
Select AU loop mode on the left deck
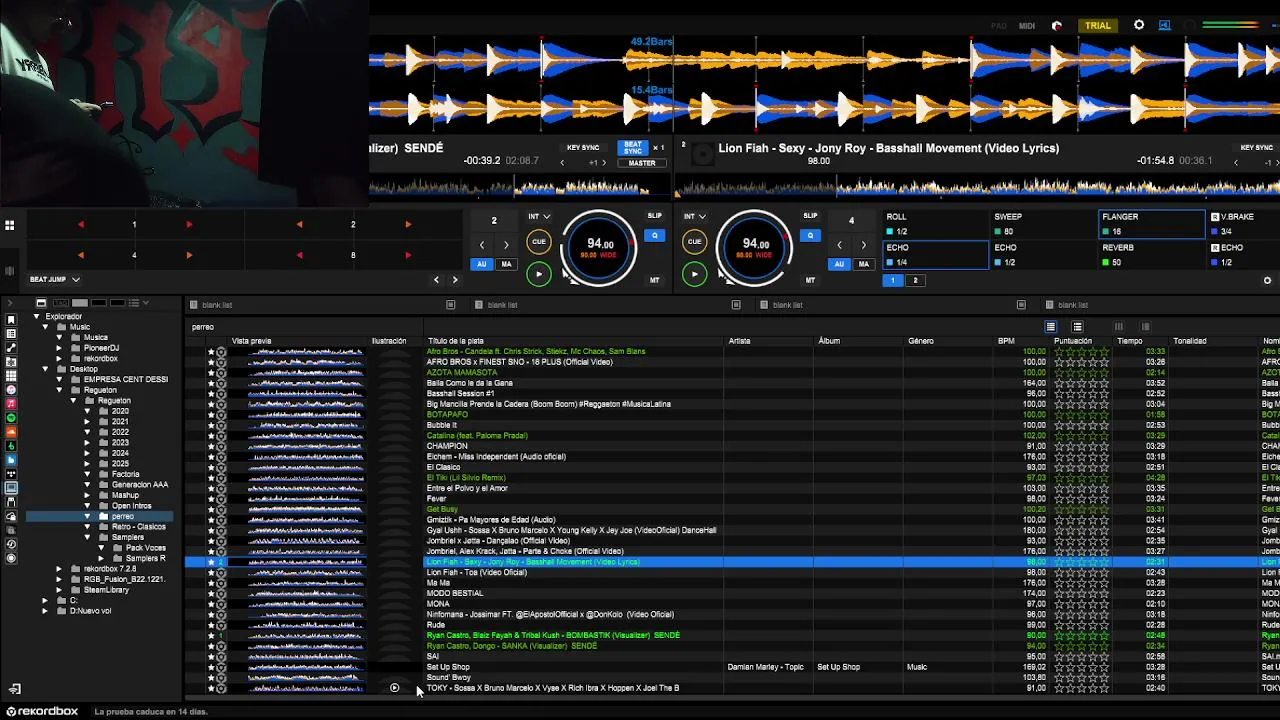482,264
